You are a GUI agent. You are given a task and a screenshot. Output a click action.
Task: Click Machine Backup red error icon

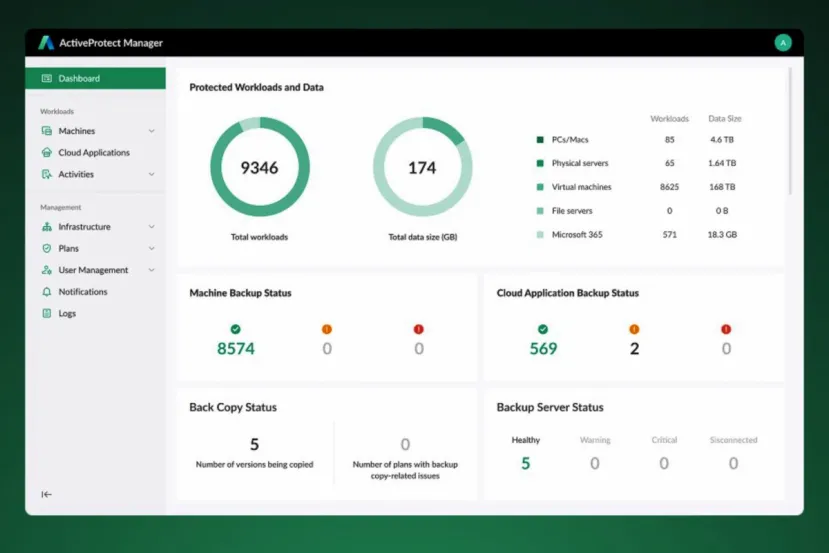419,329
